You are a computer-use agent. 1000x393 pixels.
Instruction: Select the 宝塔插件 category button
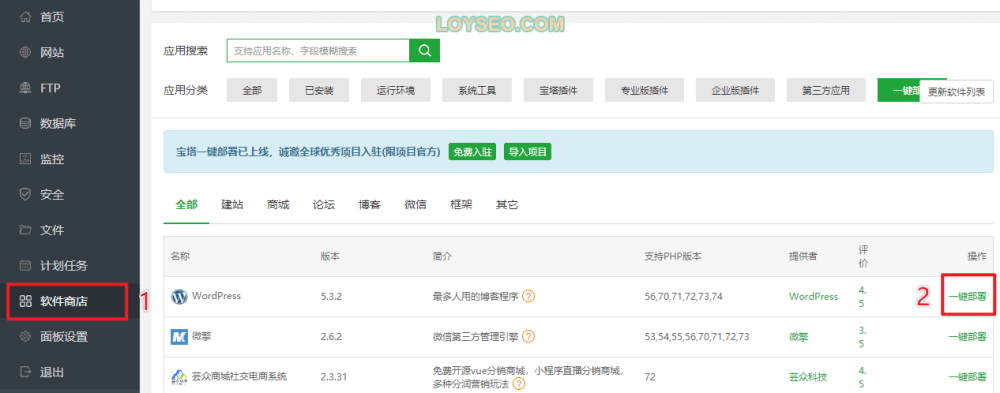click(x=559, y=91)
